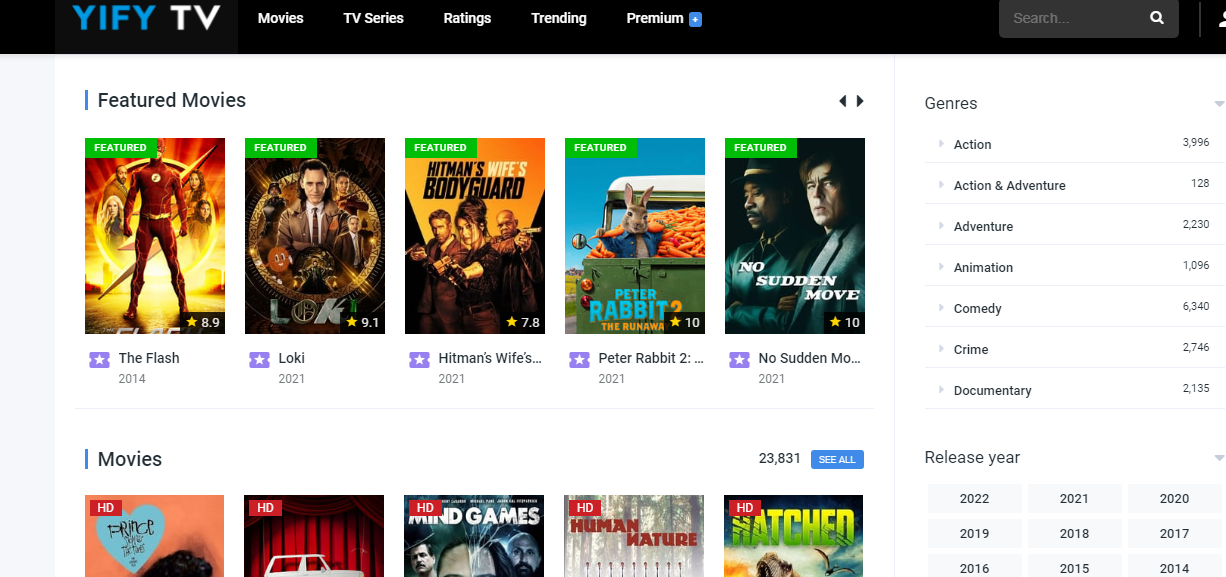Click the HD badge on Human Nature poster
The height and width of the screenshot is (577, 1226).
click(585, 508)
